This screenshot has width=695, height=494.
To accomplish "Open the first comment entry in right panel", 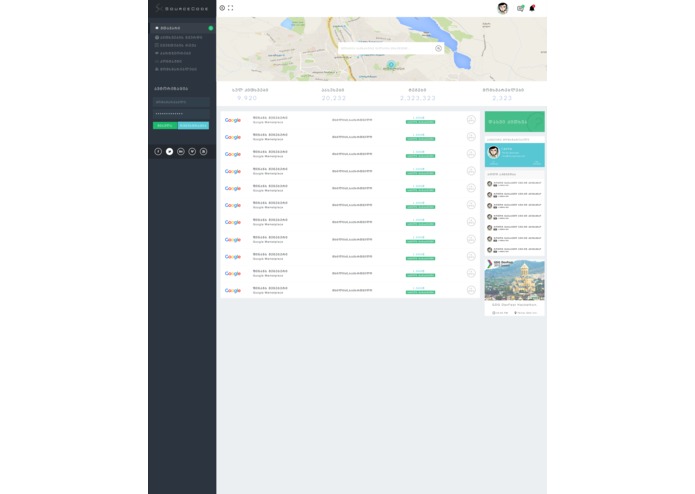I will coord(515,183).
